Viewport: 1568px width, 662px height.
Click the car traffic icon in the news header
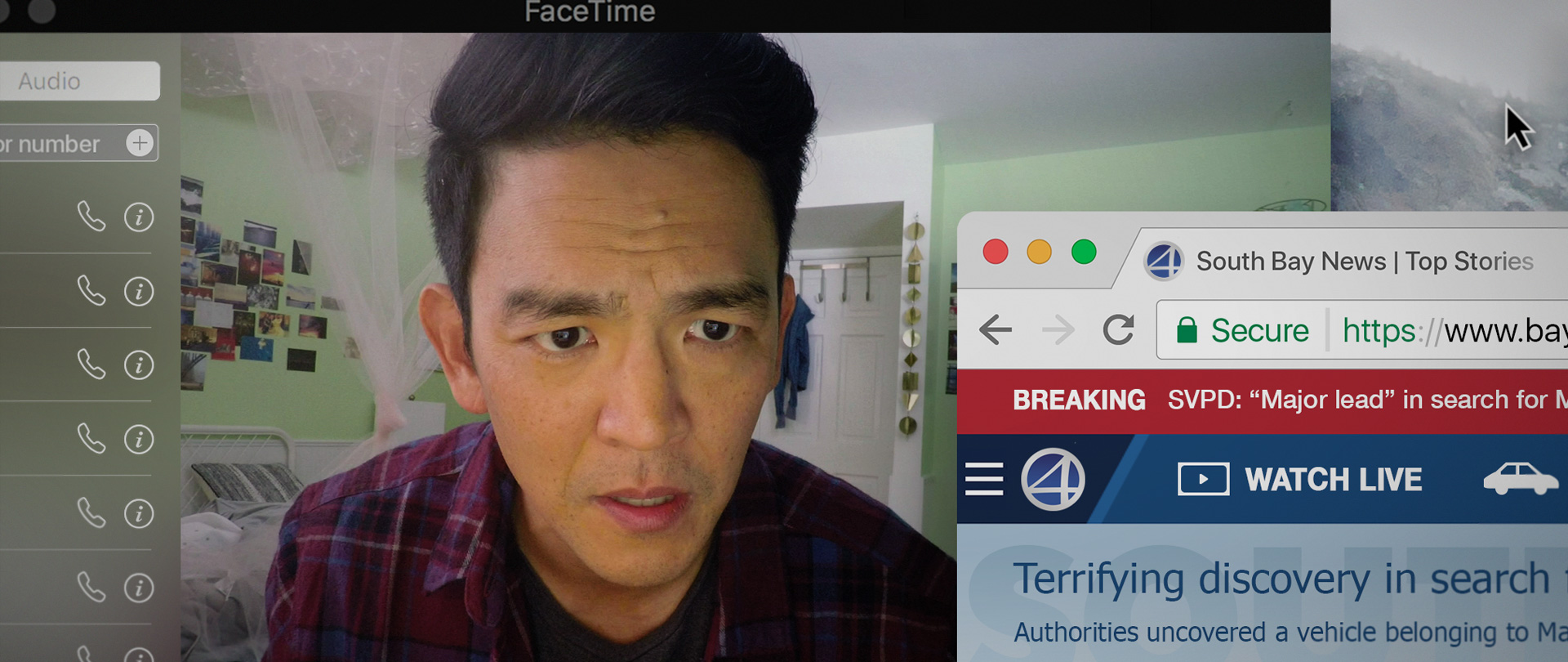click(1521, 479)
